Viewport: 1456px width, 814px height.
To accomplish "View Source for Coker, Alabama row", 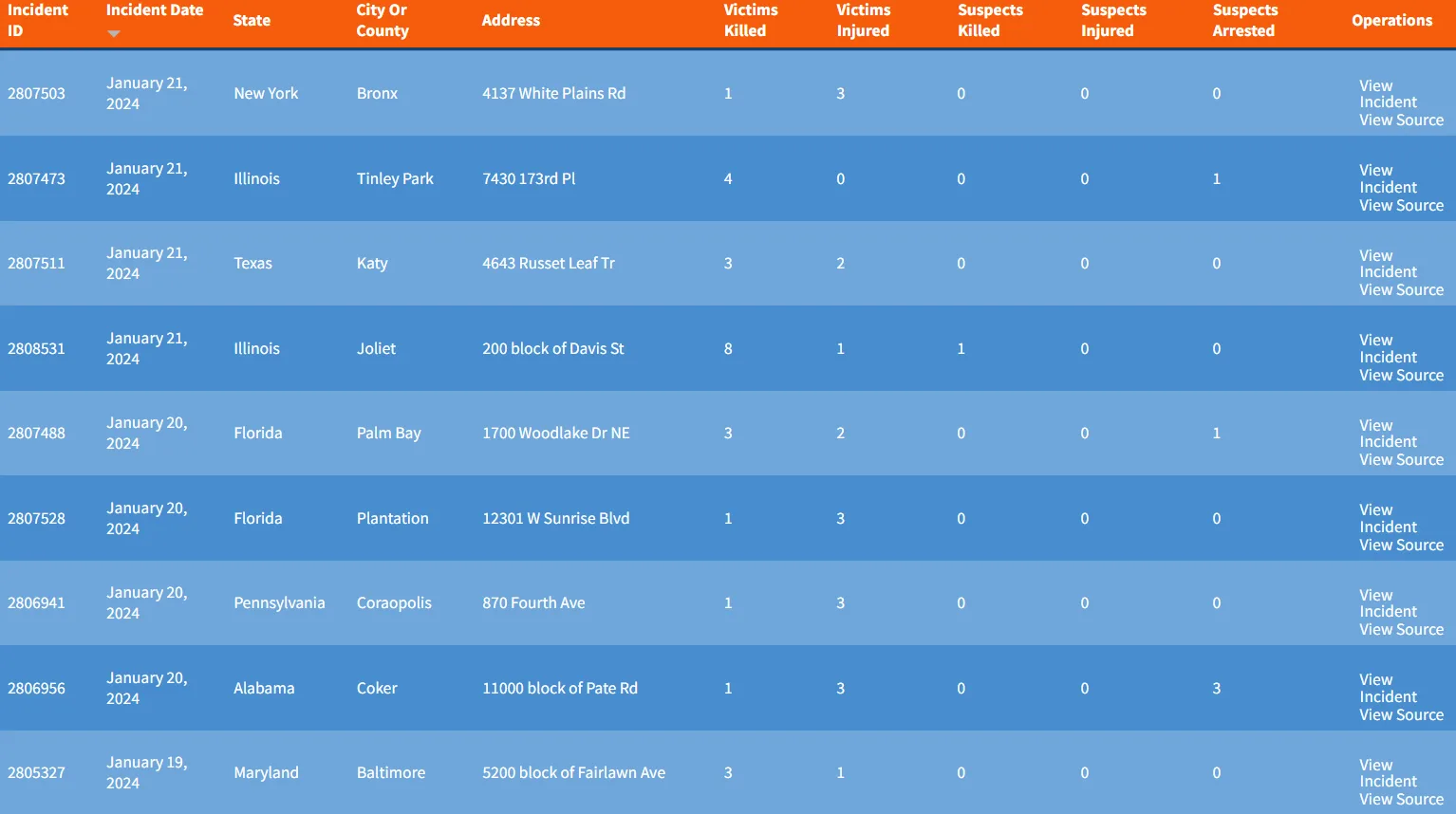I will click(1401, 715).
